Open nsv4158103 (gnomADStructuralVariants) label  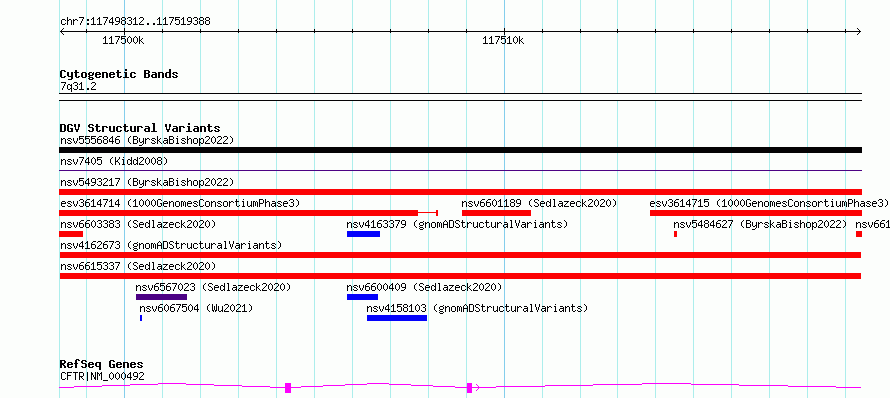point(477,308)
